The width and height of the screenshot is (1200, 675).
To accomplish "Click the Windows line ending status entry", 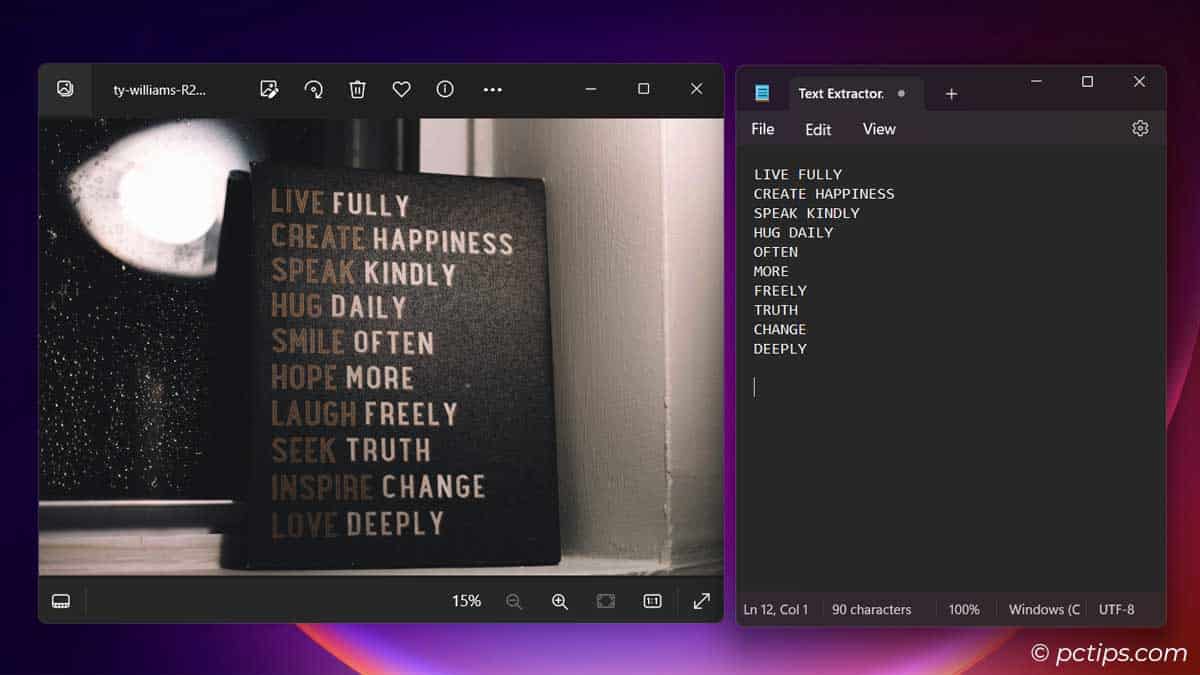I will pos(1044,609).
